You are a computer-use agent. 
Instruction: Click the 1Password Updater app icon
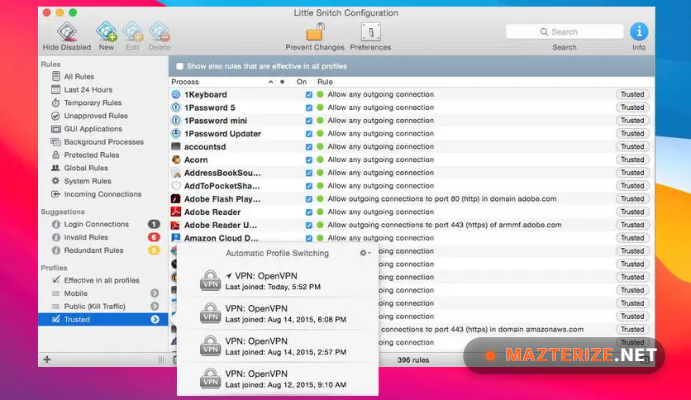pos(176,133)
